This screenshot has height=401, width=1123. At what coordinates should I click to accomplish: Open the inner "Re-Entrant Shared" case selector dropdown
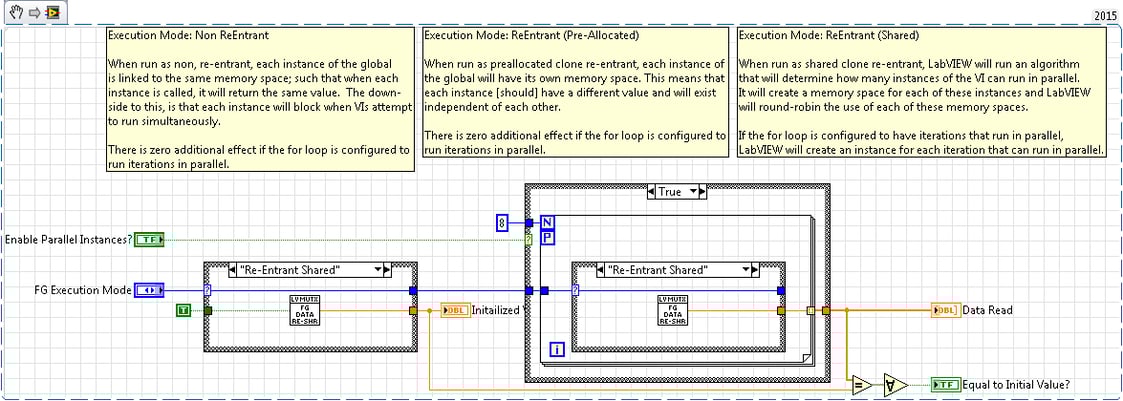click(x=746, y=270)
